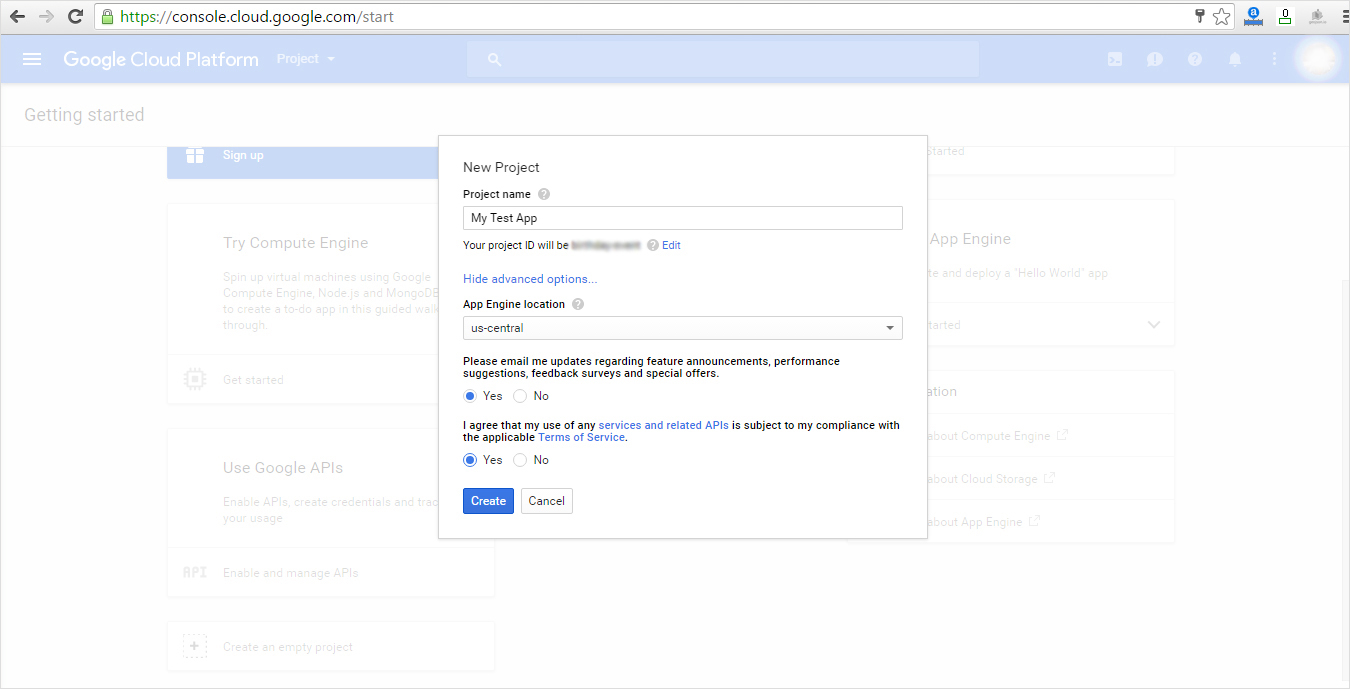The height and width of the screenshot is (689, 1350).
Task: Click the saved-password key icon in address bar
Action: (1200, 16)
